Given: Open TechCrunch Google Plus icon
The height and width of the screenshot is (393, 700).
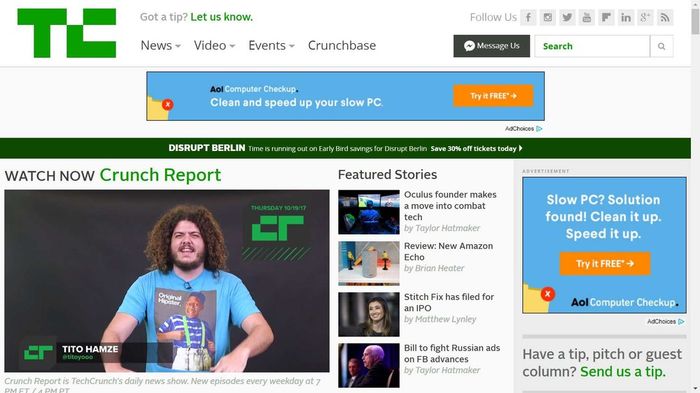Looking at the screenshot, I should [x=645, y=17].
